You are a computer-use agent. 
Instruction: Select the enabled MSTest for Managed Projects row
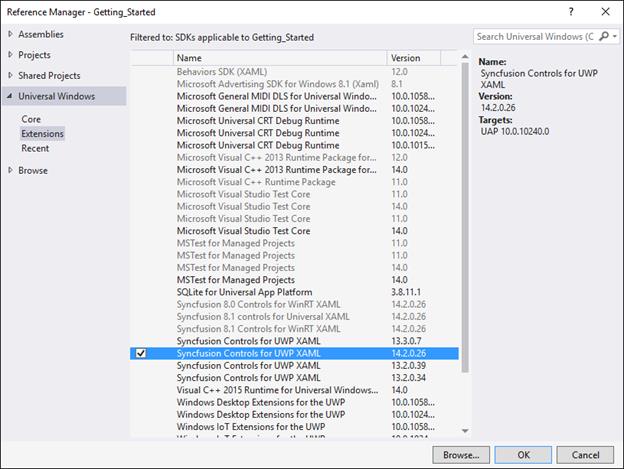294,280
